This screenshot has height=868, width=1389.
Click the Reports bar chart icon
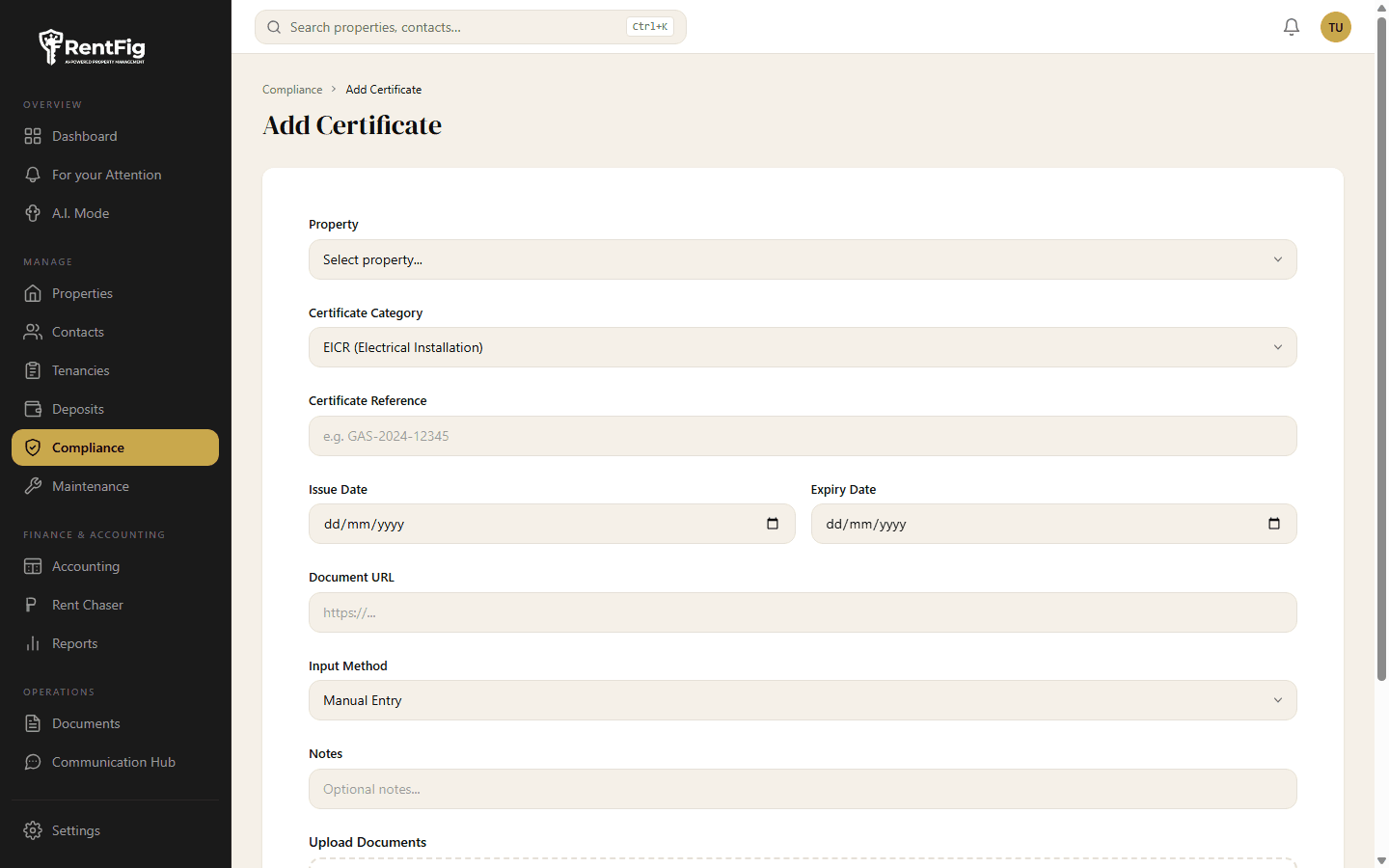33,643
